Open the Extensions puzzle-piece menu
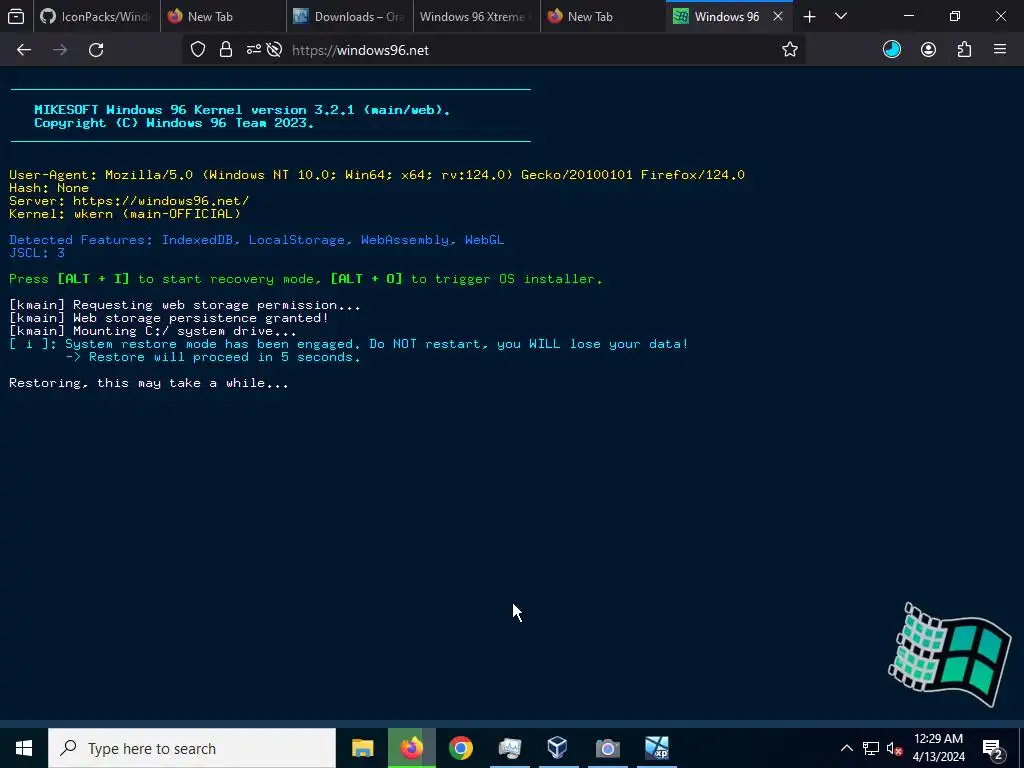Image resolution: width=1024 pixels, height=768 pixels. click(x=964, y=50)
